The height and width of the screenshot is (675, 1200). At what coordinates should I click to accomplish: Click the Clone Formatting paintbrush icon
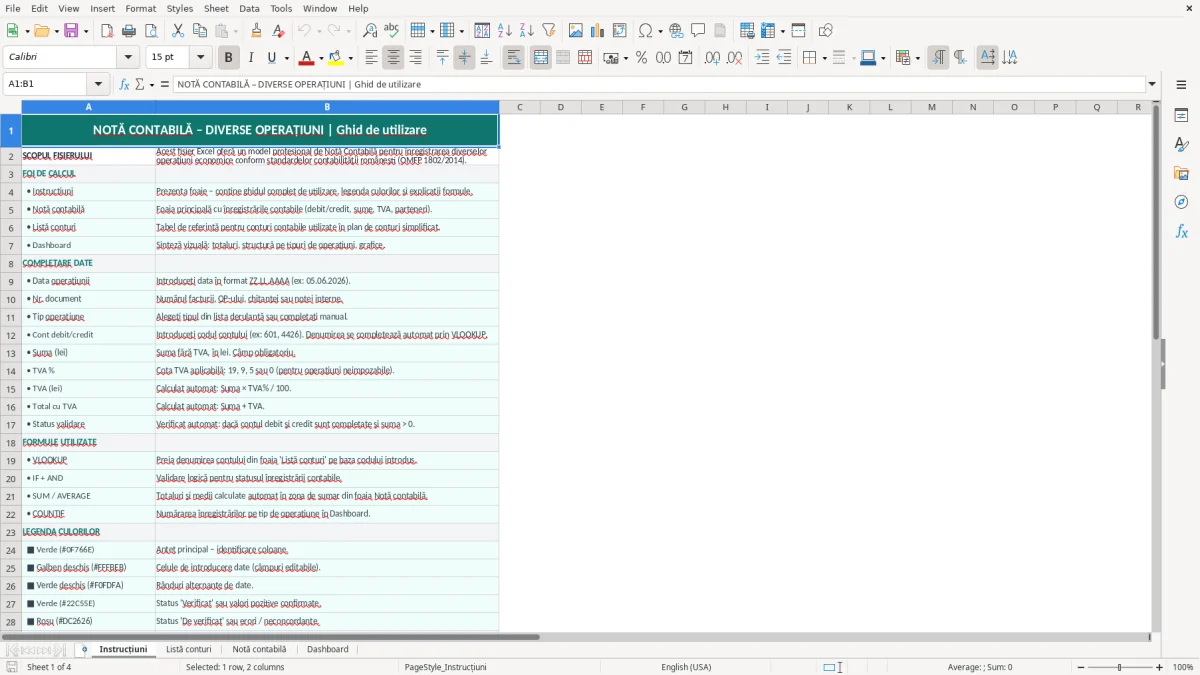click(257, 31)
